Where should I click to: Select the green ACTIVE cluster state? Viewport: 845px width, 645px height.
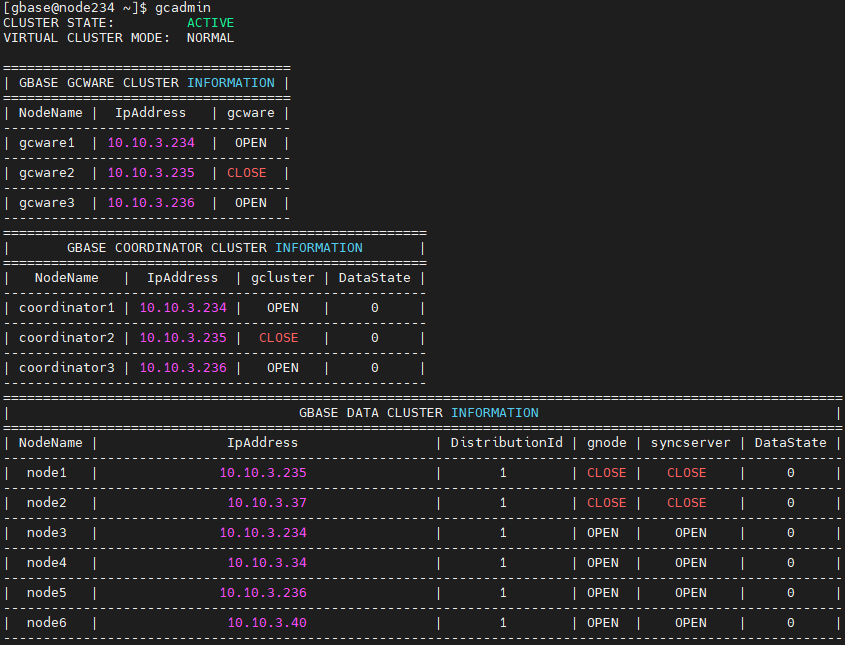[x=211, y=23]
